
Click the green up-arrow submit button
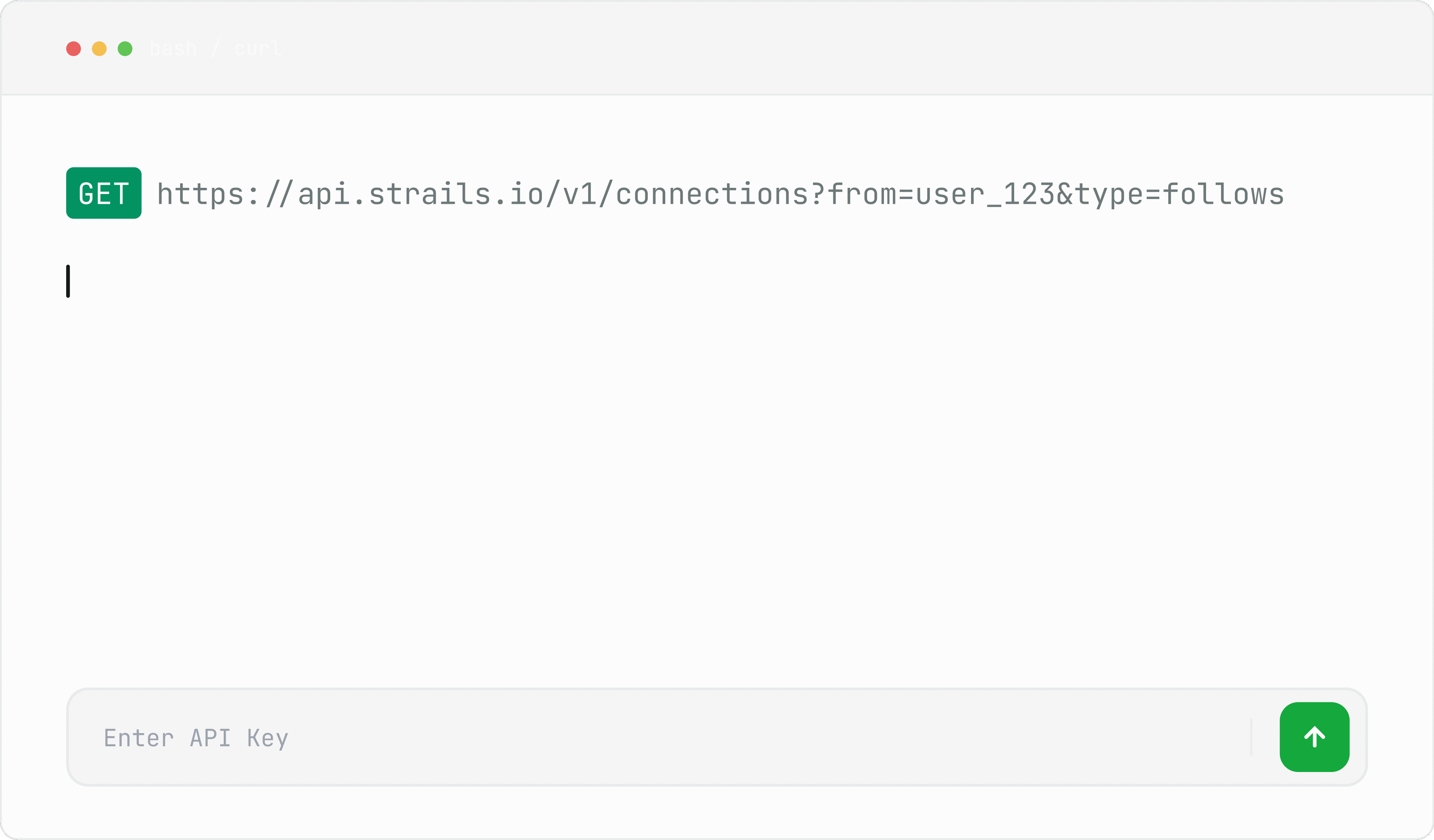(x=1315, y=737)
